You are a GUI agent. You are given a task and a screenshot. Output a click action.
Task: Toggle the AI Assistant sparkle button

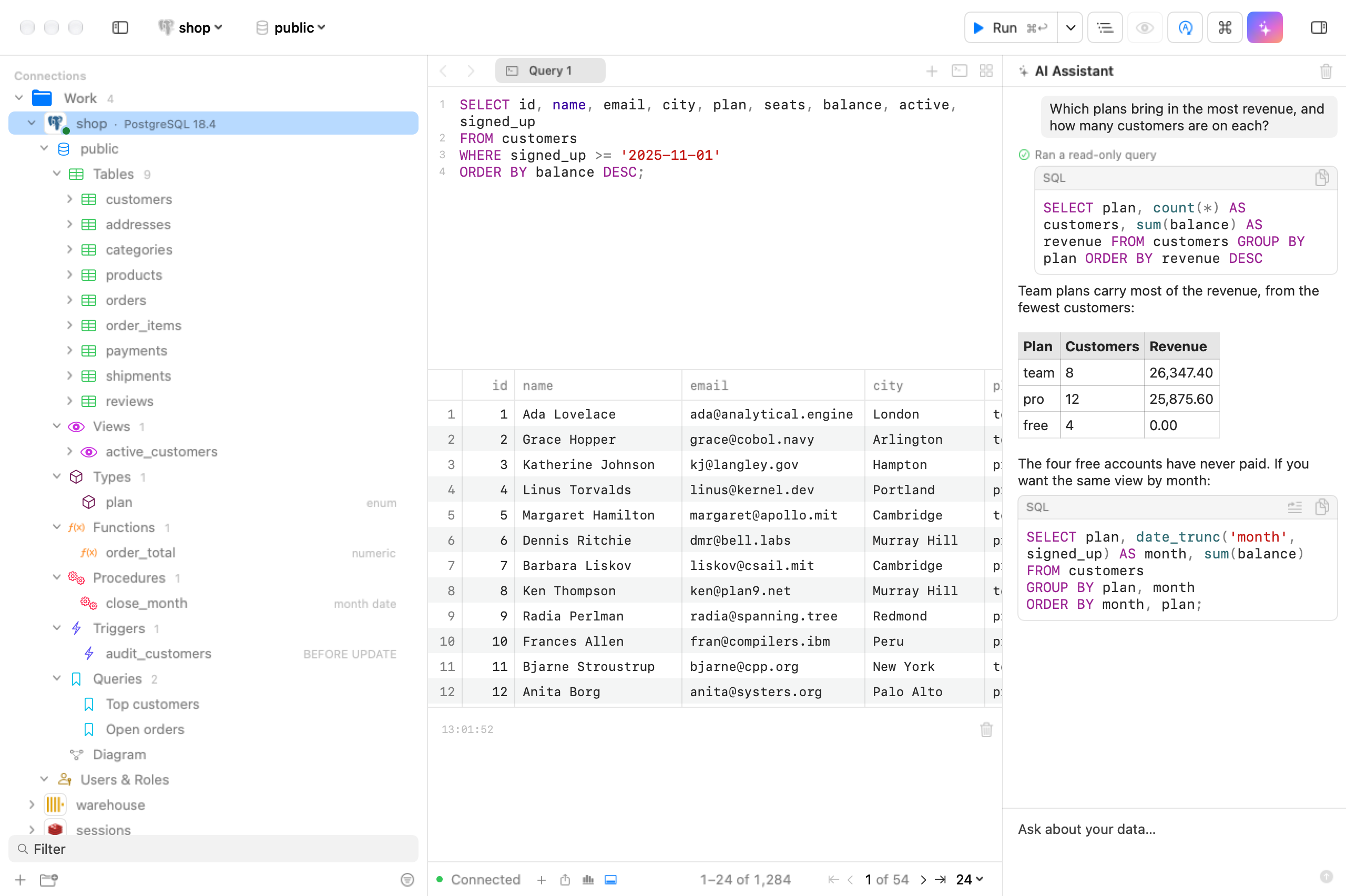[x=1265, y=27]
